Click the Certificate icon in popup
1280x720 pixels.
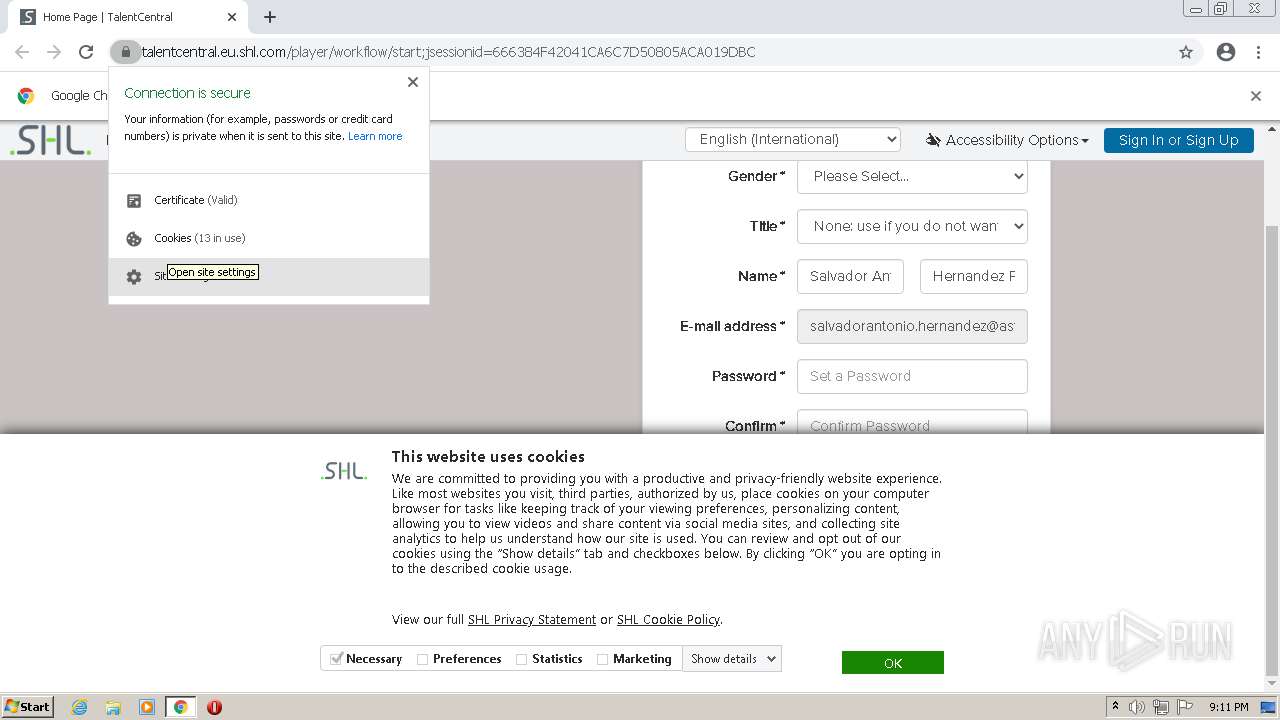pos(134,200)
